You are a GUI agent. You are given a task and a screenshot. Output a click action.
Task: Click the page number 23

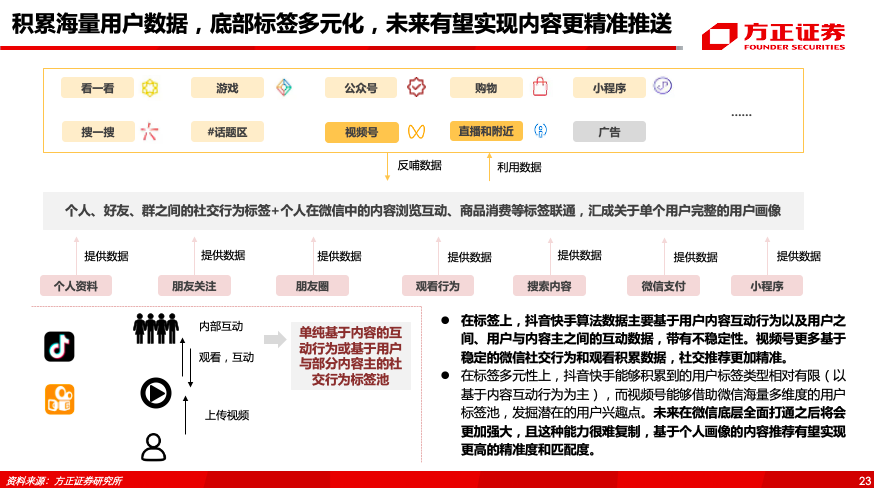pyautogui.click(x=865, y=480)
